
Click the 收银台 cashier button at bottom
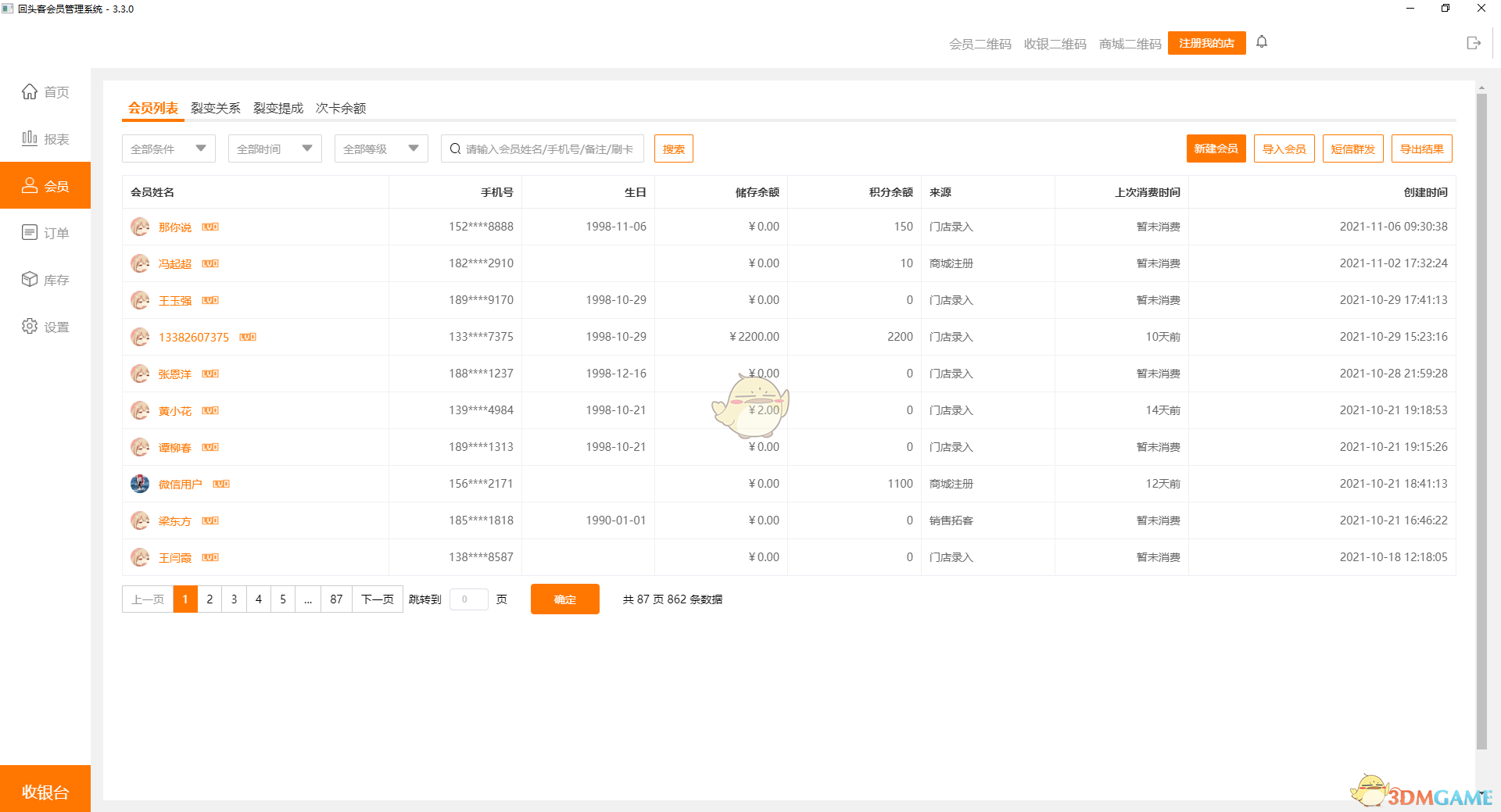[x=45, y=791]
